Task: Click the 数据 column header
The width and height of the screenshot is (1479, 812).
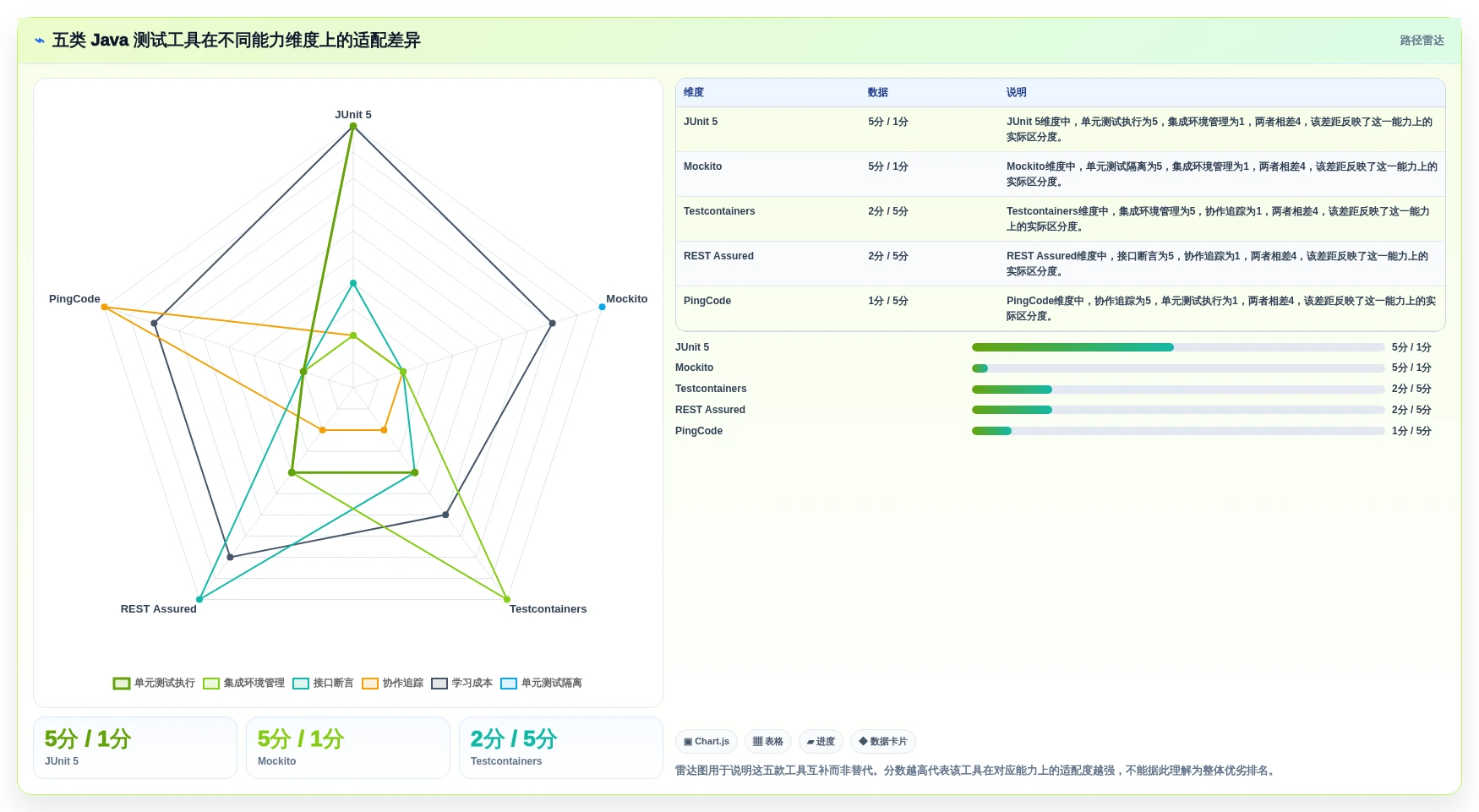Action: 878,92
